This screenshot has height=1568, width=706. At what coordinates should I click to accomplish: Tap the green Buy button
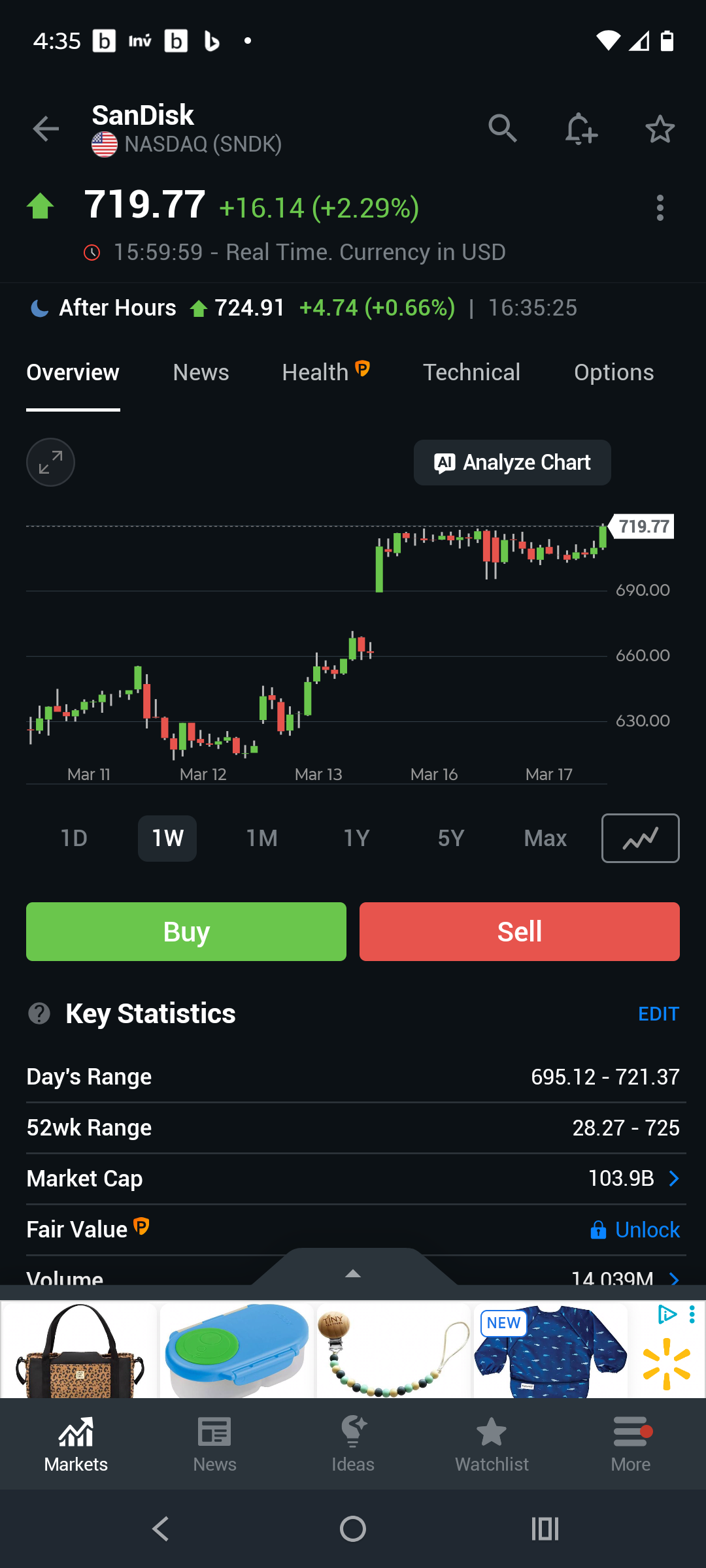pos(186,932)
